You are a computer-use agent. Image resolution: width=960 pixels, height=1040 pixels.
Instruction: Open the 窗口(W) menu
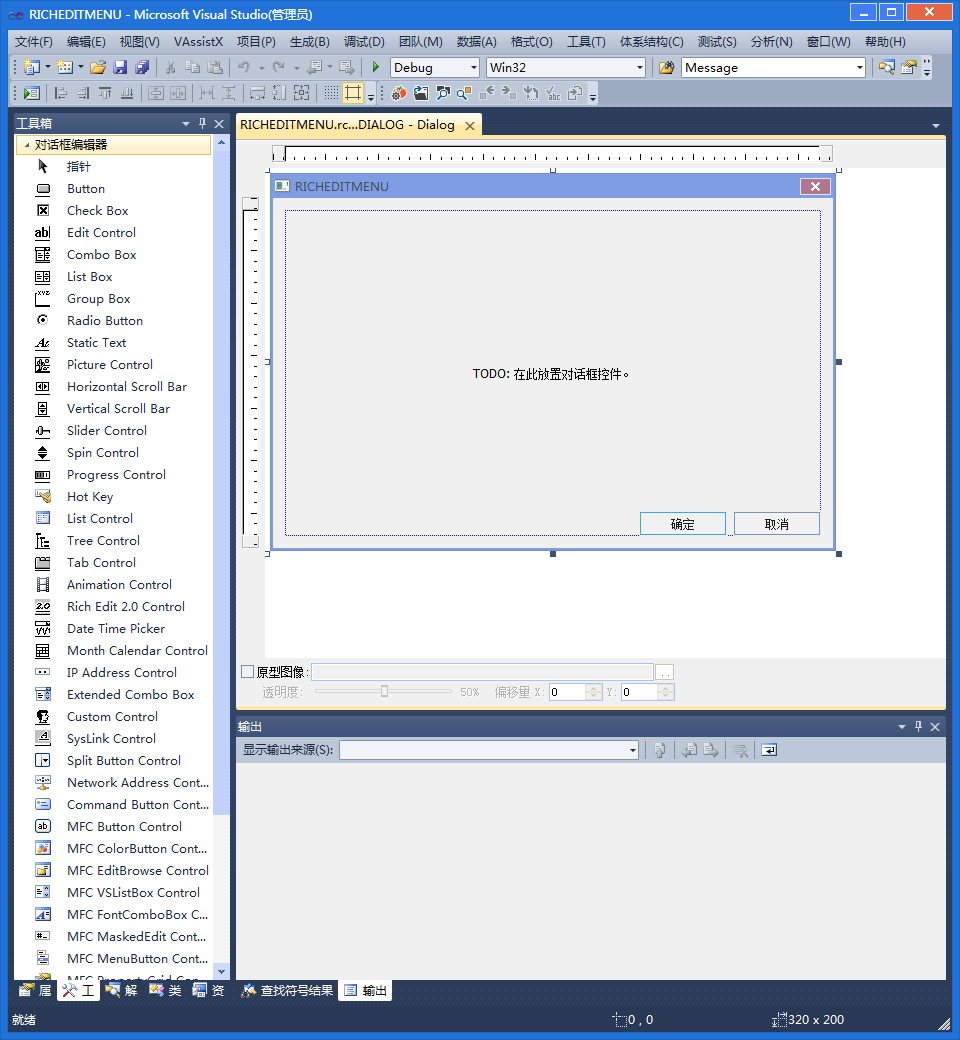(x=828, y=42)
